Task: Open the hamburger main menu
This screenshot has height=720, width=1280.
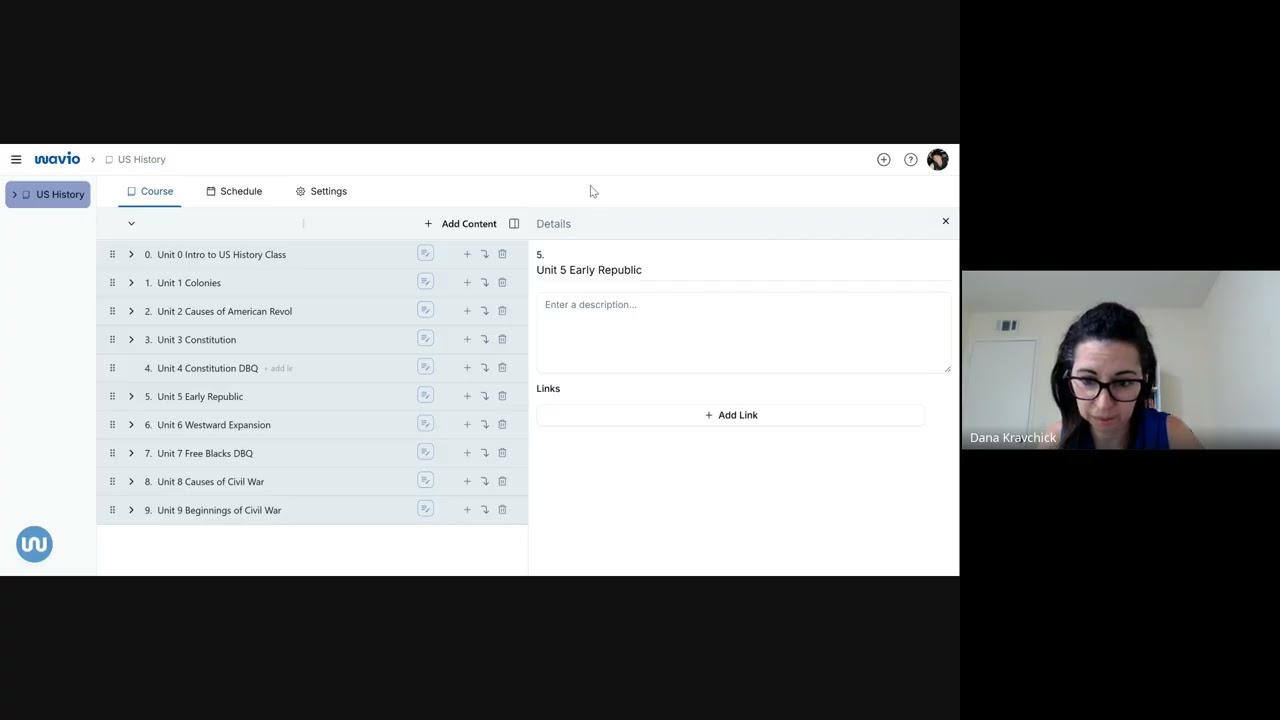Action: (16, 159)
